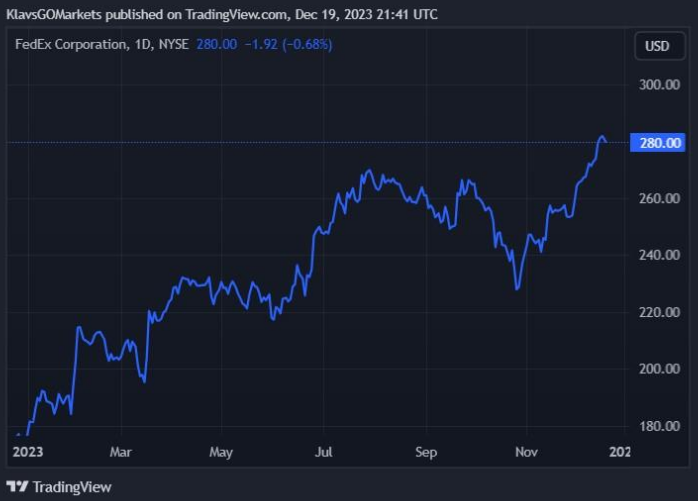Click the Nov time axis label
Viewport: 698px width, 501px height.
pyautogui.click(x=526, y=452)
